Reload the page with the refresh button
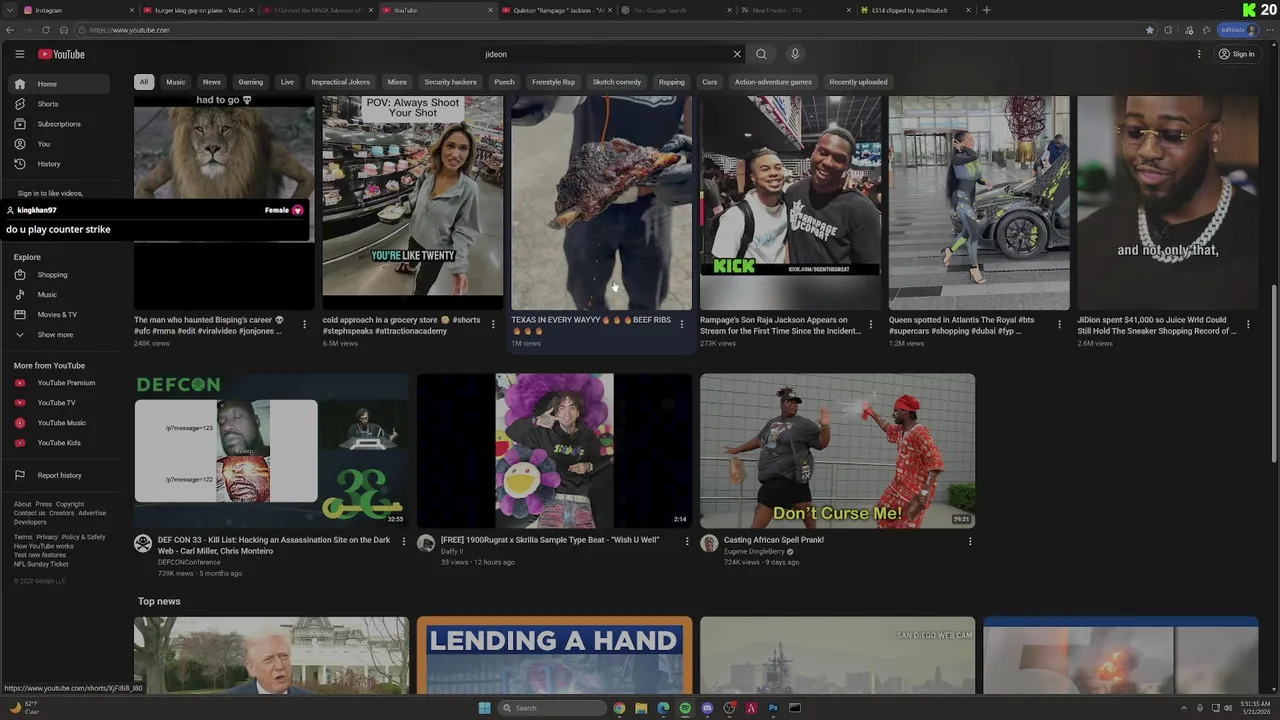The image size is (1280, 720). [45, 30]
